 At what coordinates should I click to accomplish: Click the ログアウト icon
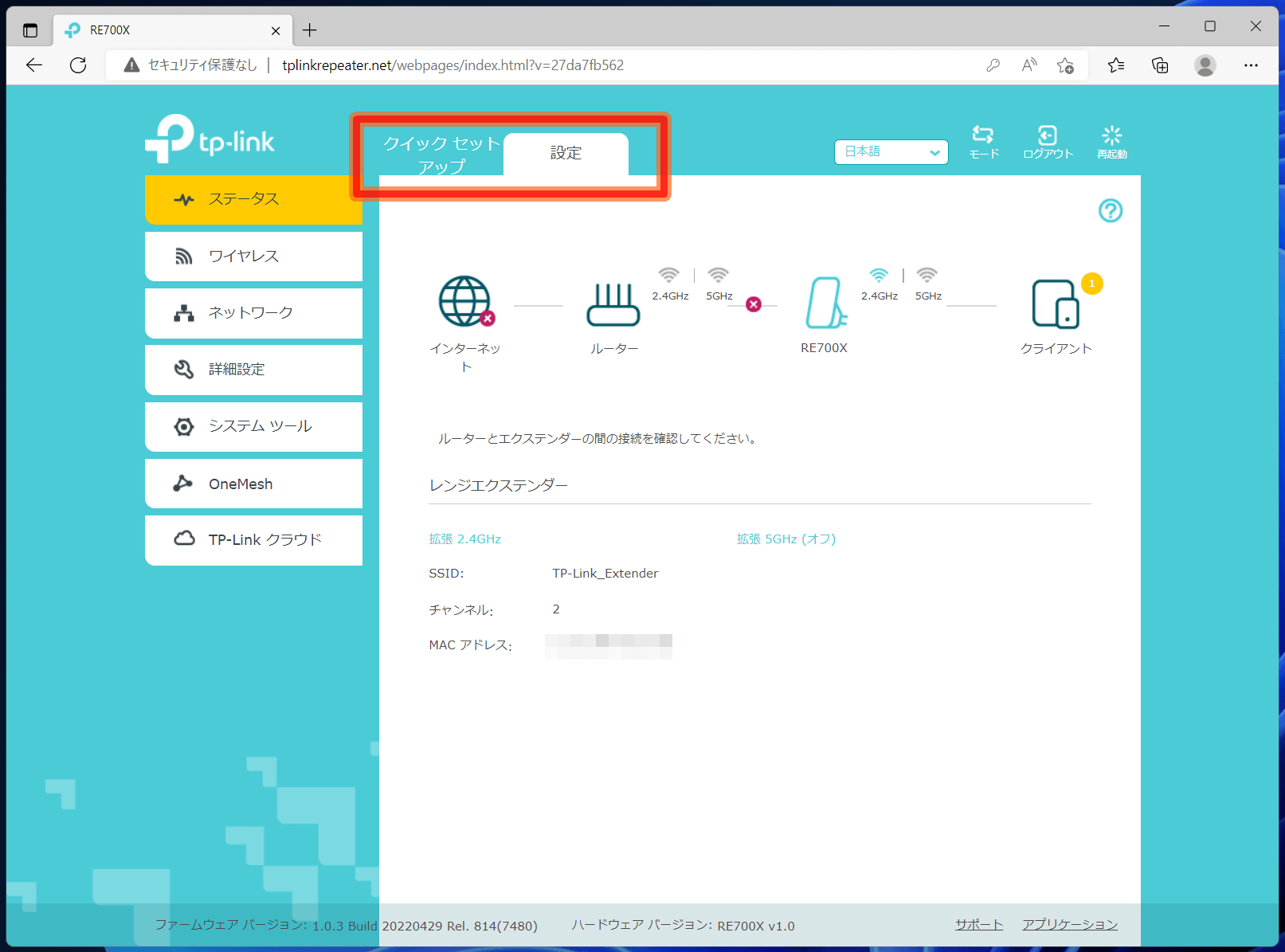(1048, 143)
